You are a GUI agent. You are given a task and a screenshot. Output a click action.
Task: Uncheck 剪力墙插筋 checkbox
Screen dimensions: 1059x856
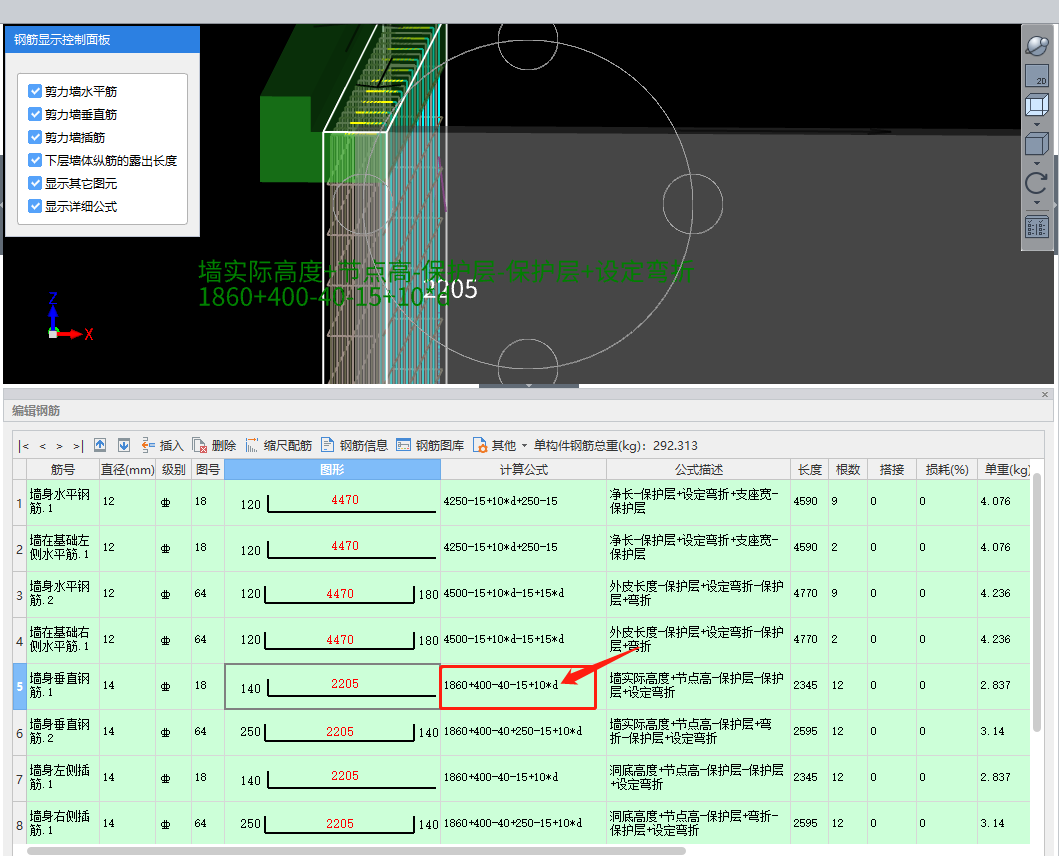click(x=35, y=136)
